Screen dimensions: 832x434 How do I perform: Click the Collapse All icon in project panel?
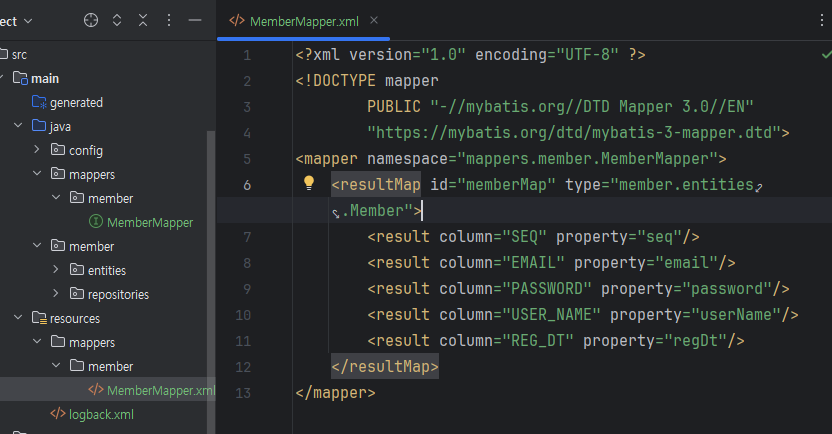pos(143,21)
